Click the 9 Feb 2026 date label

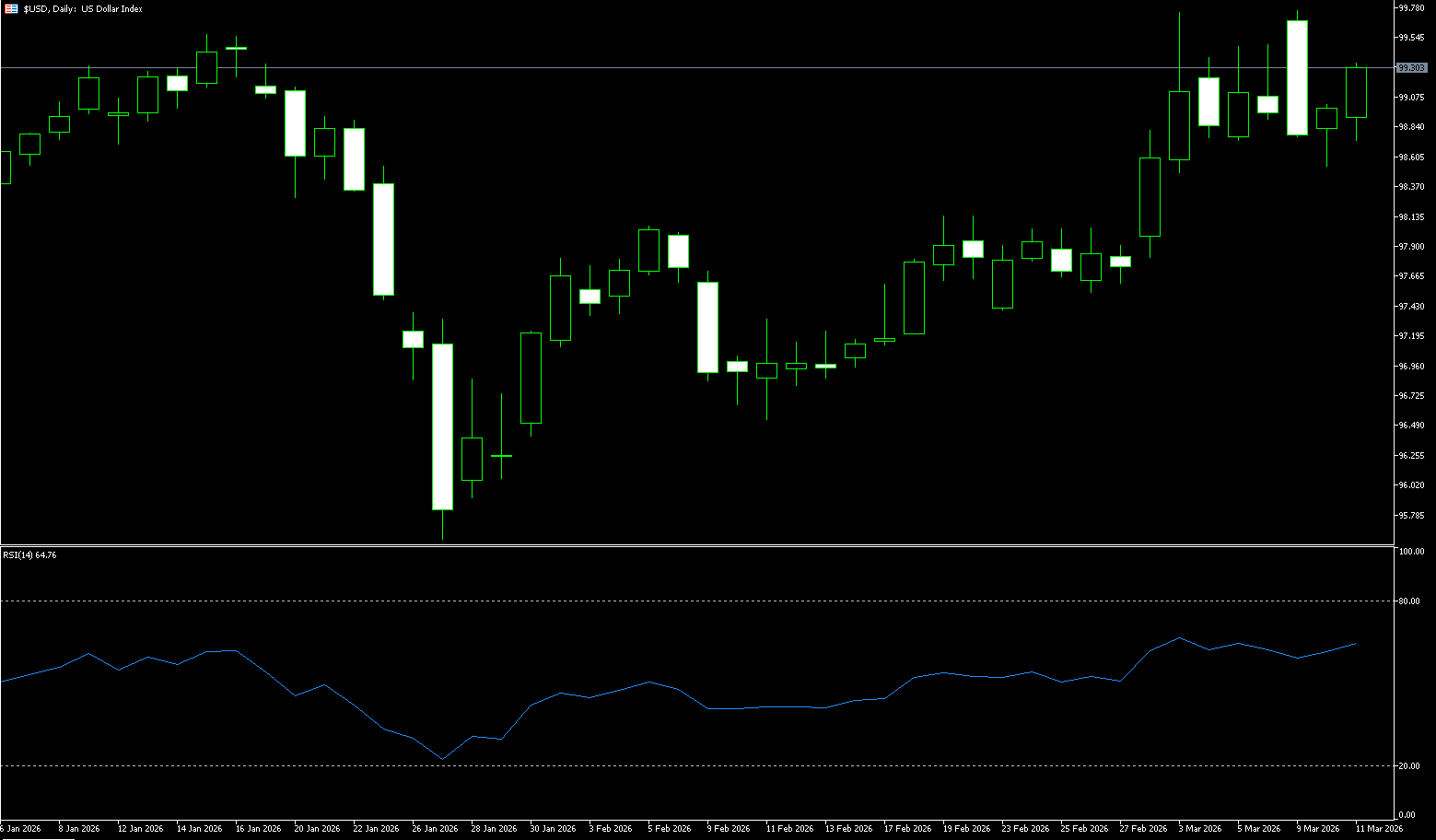coord(730,829)
